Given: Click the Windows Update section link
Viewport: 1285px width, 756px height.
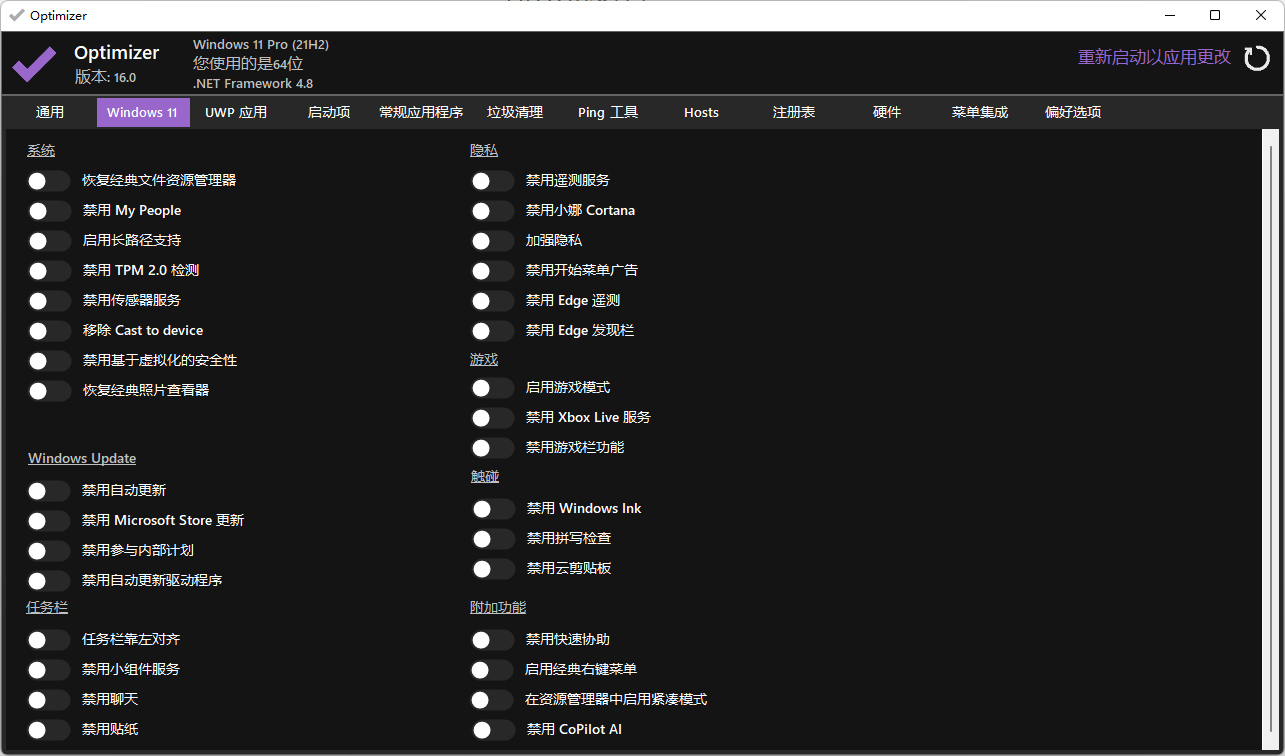Looking at the screenshot, I should click(x=82, y=458).
